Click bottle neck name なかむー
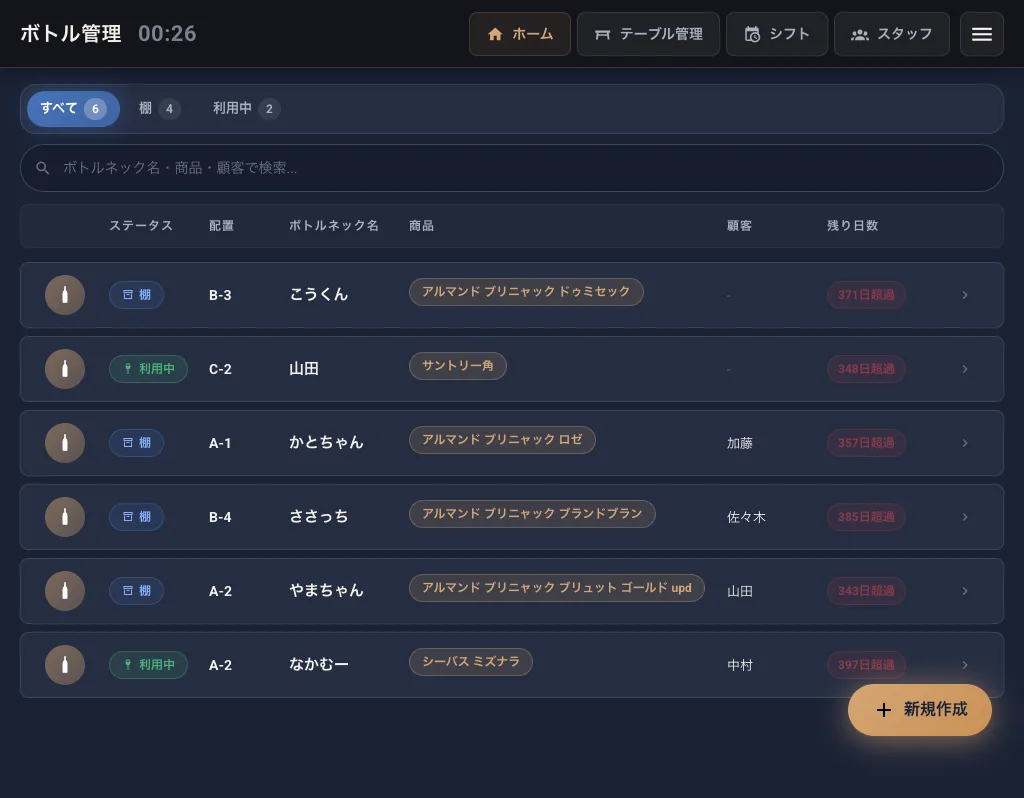Viewport: 1024px width, 798px height. pyautogui.click(x=319, y=665)
